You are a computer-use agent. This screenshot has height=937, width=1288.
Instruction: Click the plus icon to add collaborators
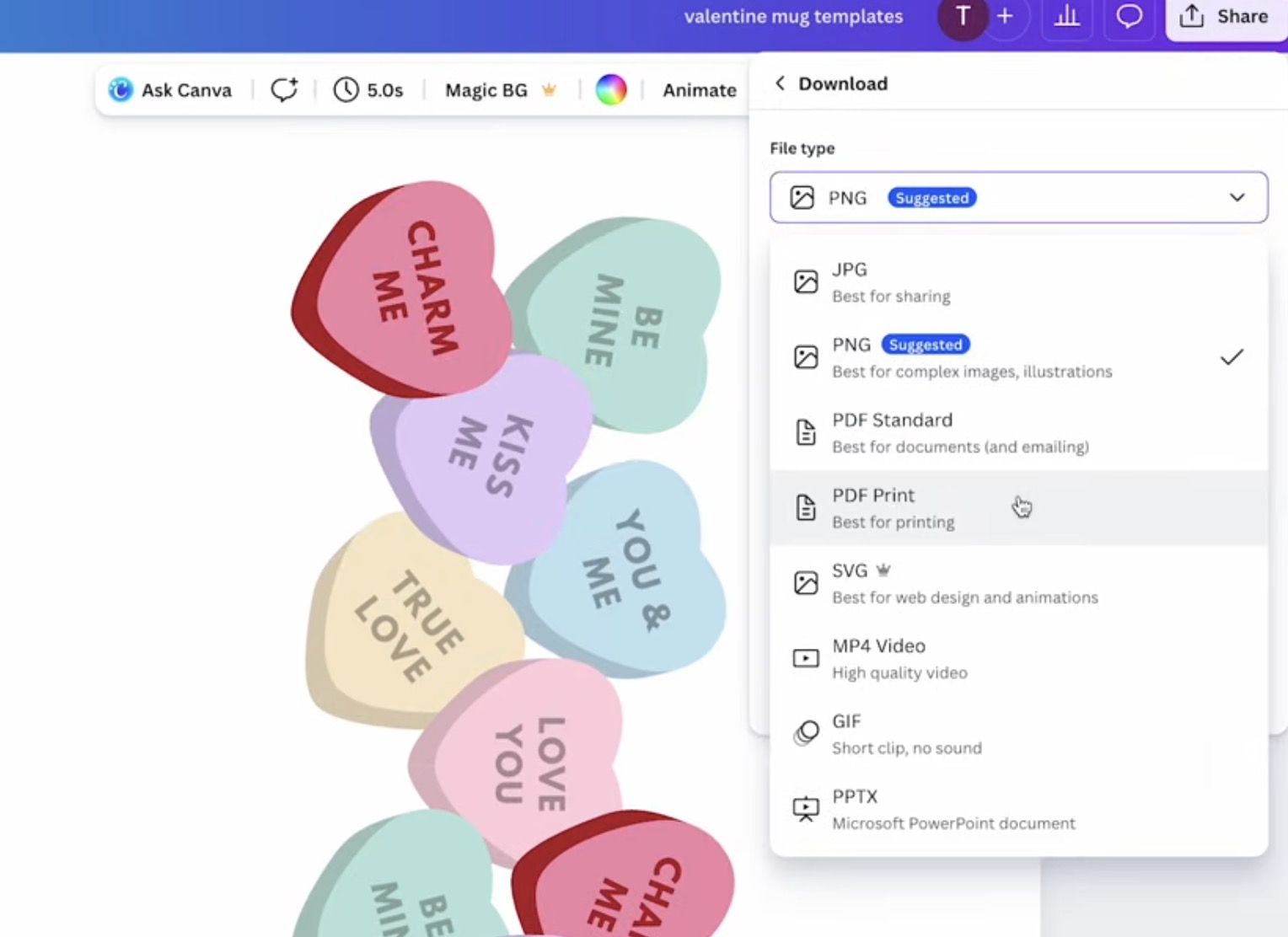click(x=1005, y=17)
